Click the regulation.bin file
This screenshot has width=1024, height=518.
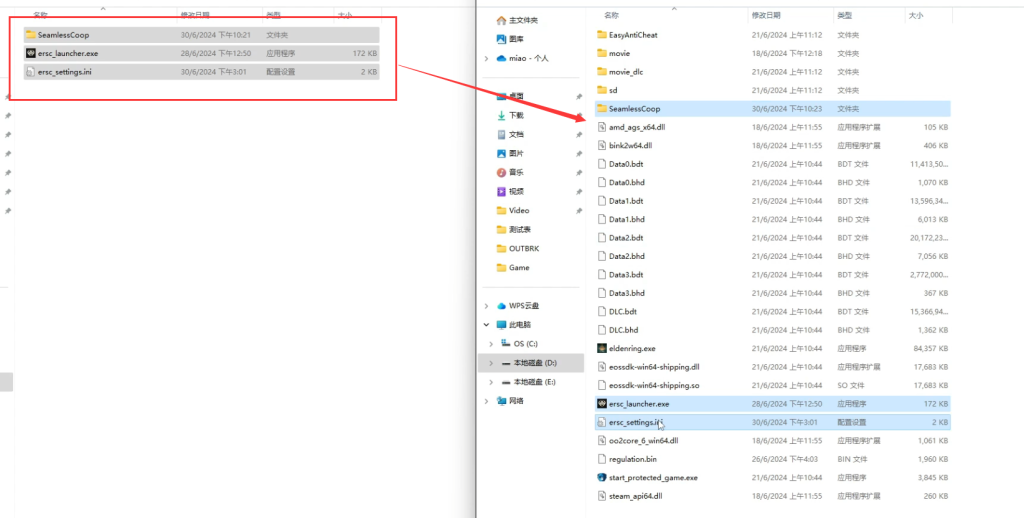[x=632, y=459]
